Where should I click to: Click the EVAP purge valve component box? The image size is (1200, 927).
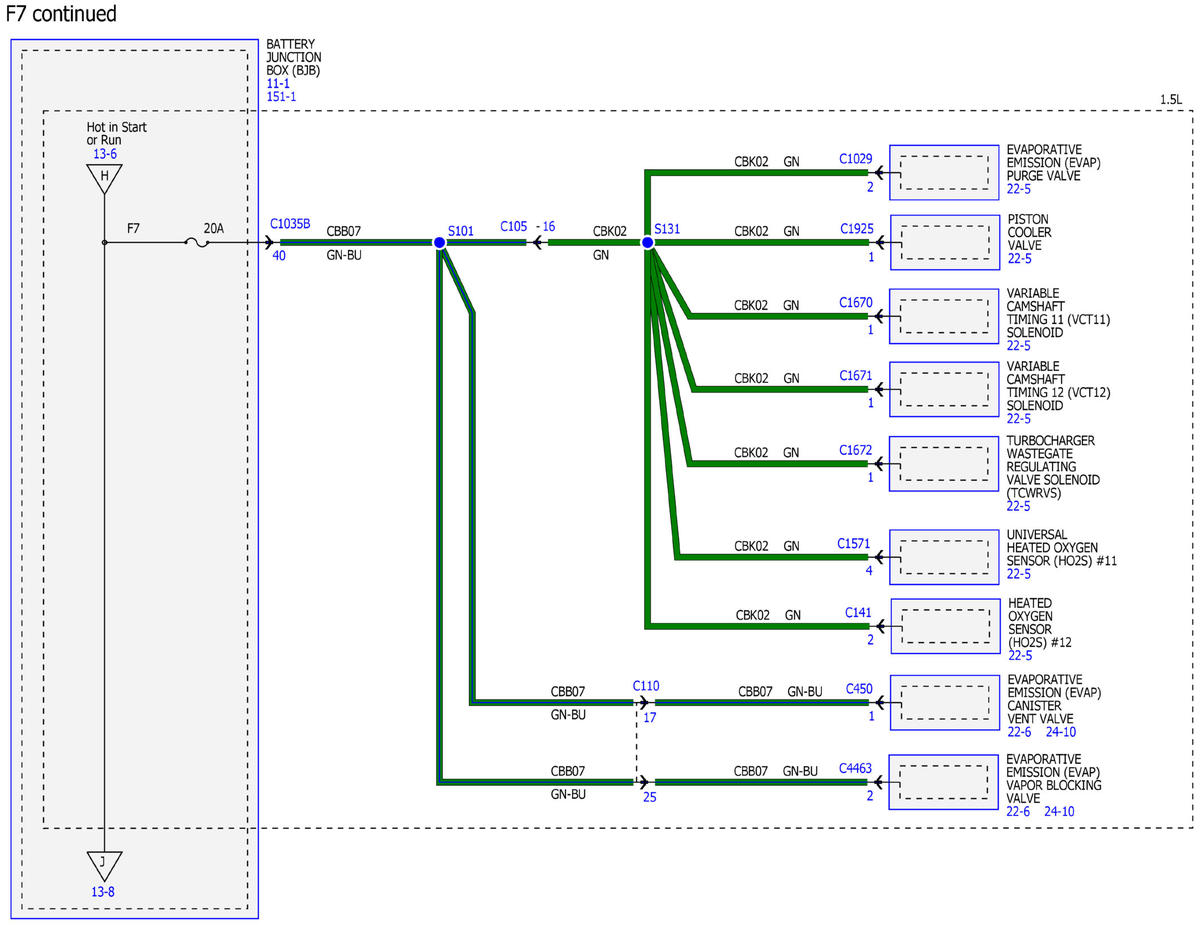[x=943, y=172]
